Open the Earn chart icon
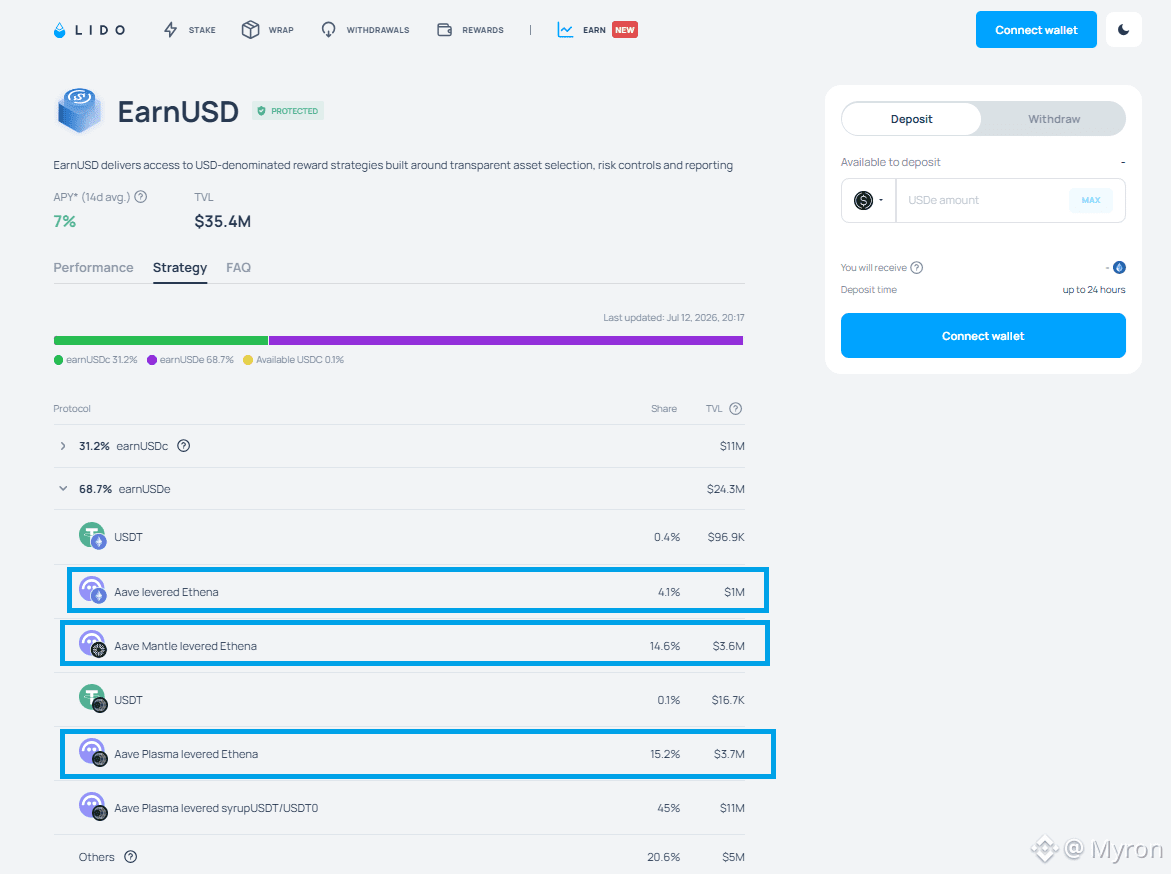The height and width of the screenshot is (874, 1171). click(565, 30)
